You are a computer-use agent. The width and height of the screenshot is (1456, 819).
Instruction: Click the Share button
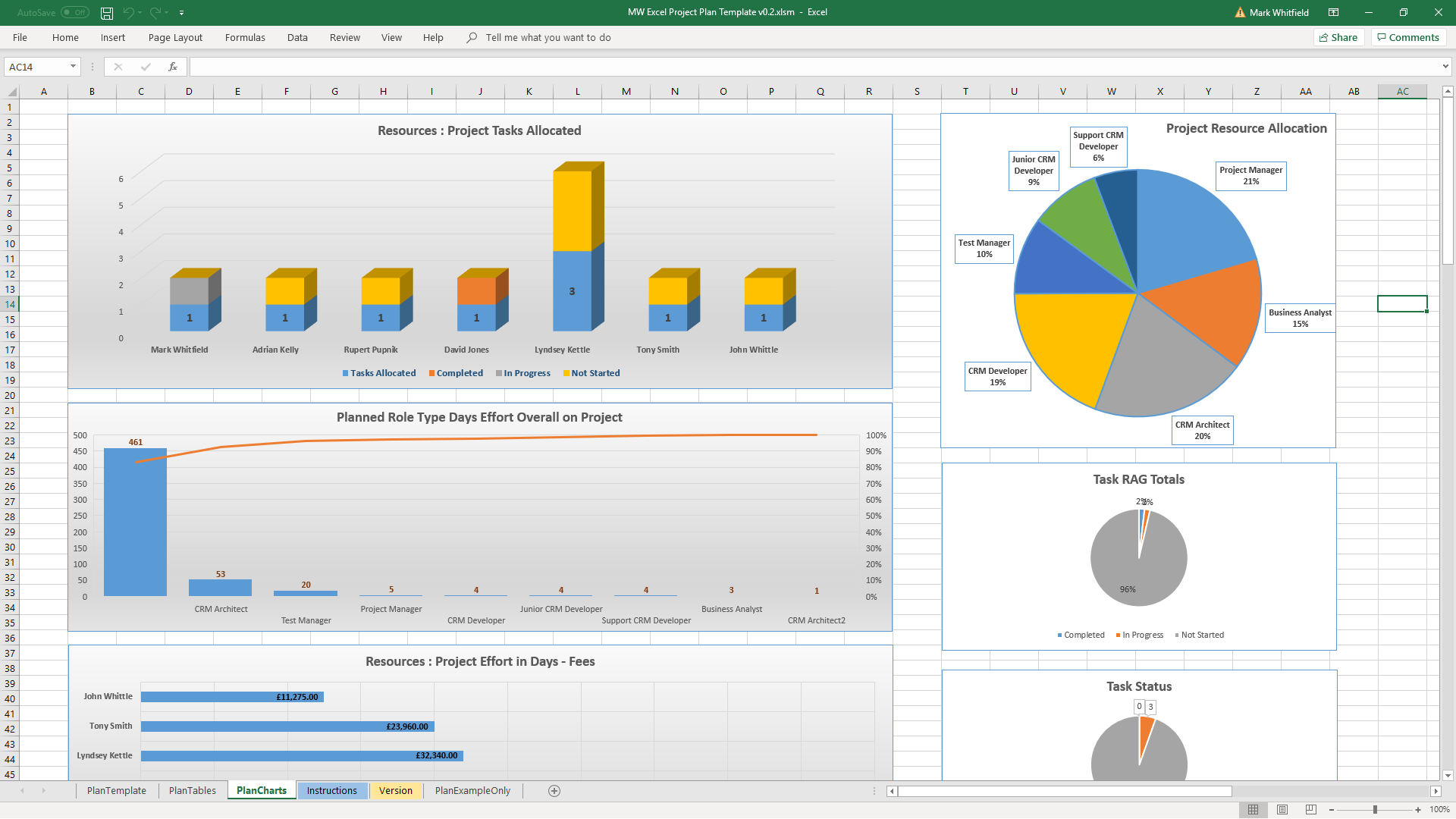(1338, 37)
